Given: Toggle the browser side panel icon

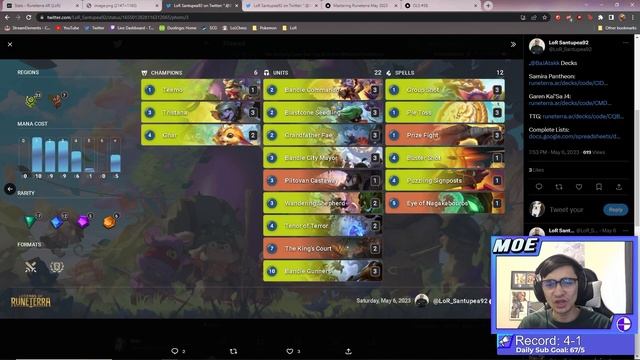Looking at the screenshot, I should point(611,18).
